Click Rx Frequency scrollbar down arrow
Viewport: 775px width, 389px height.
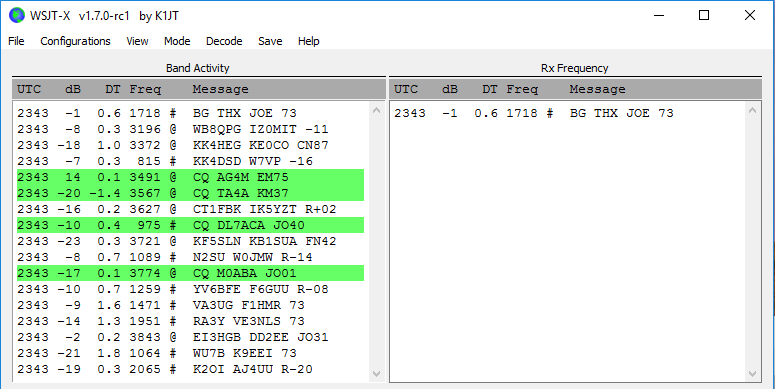[x=753, y=374]
